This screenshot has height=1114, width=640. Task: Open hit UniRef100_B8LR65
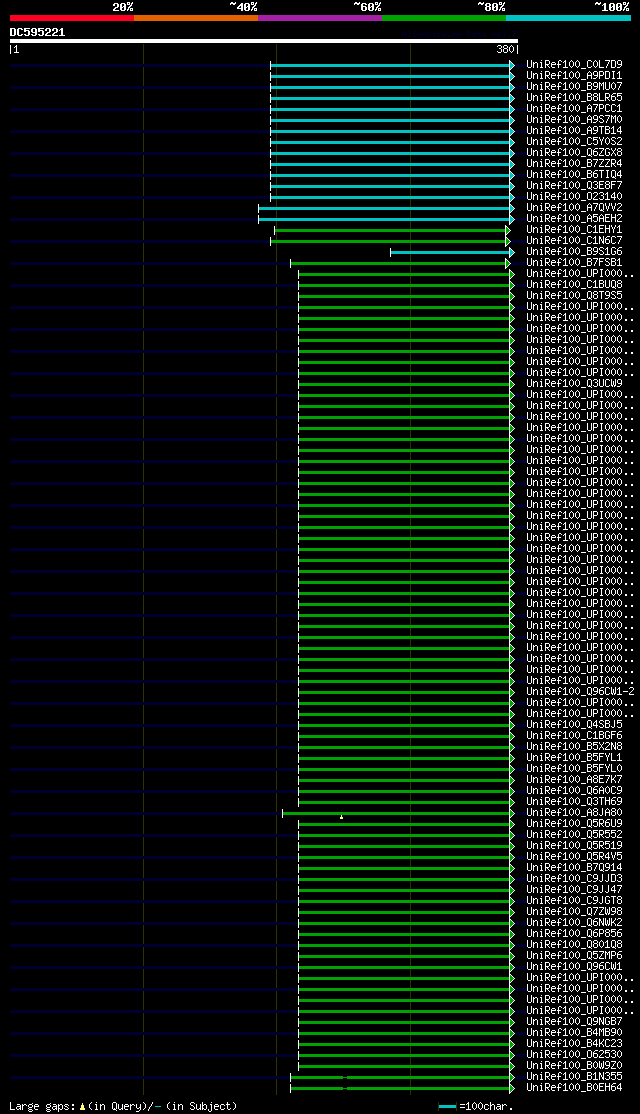575,97
